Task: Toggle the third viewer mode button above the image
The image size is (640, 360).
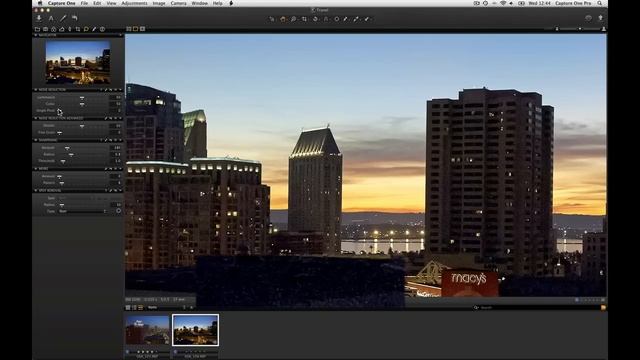Action: coord(142,29)
